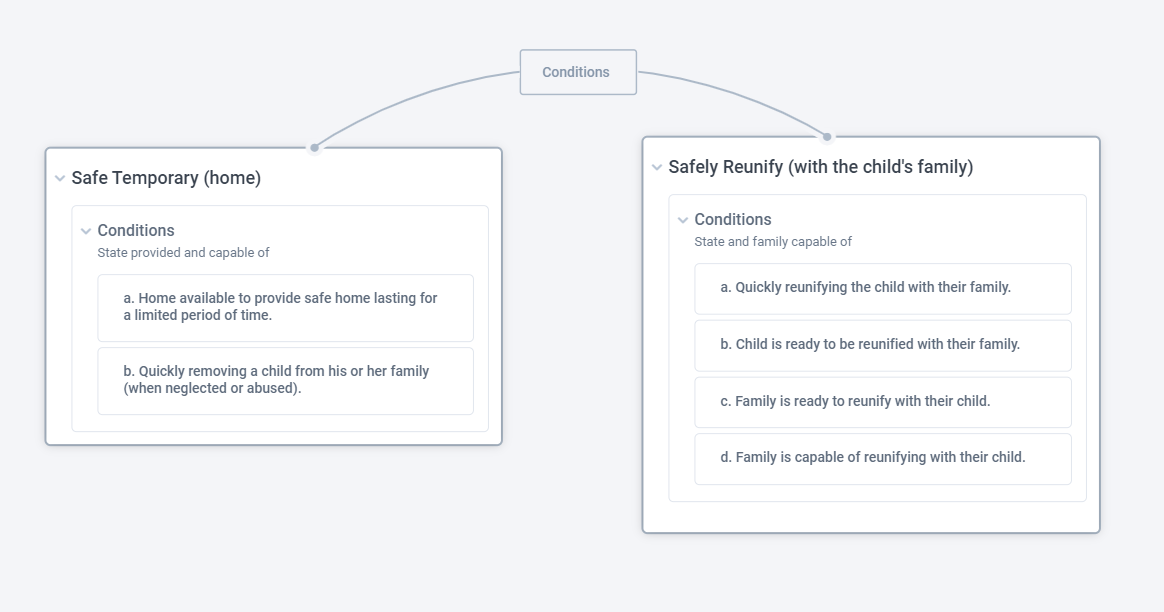This screenshot has width=1164, height=612.
Task: Select 'b. Quickly removing a child' item
Action: (286, 380)
